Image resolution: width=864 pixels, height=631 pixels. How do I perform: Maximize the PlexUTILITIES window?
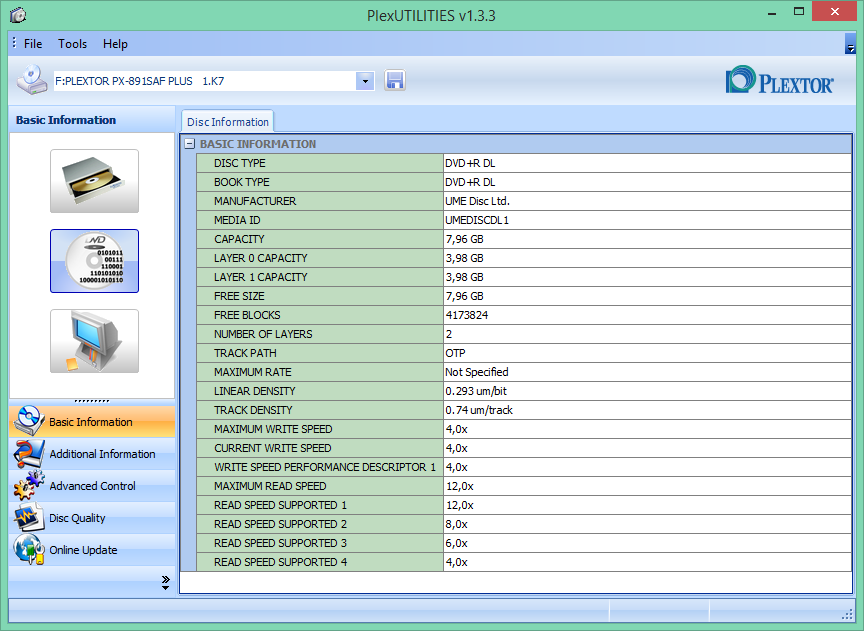point(798,12)
